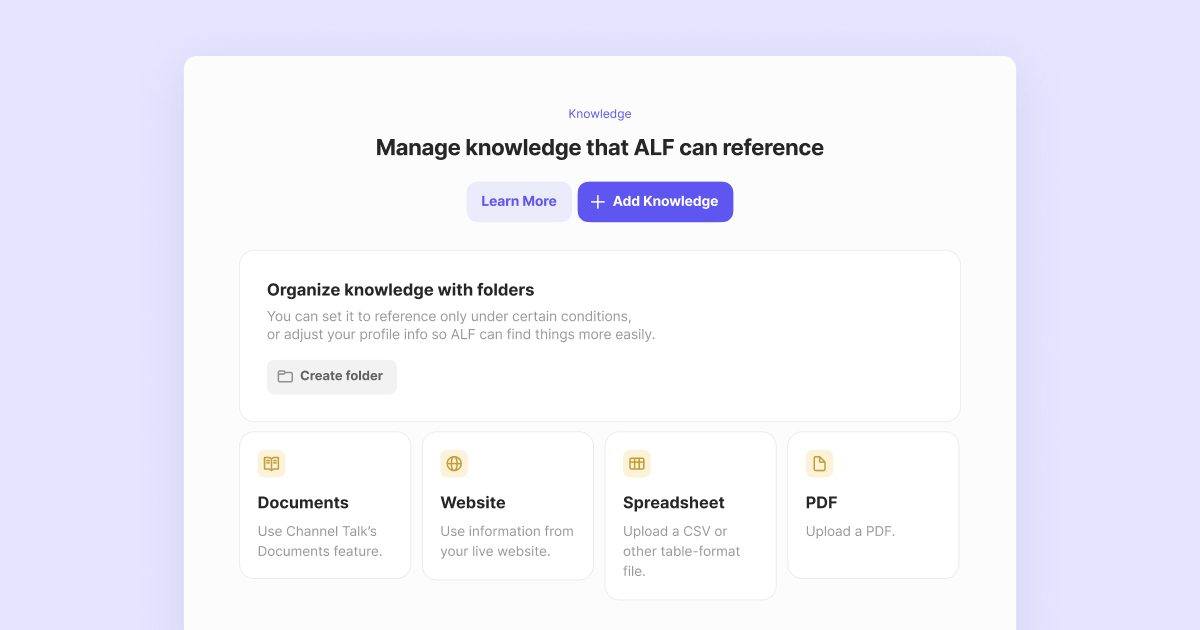The image size is (1200, 630).
Task: Click the Documents book icon
Action: click(271, 463)
